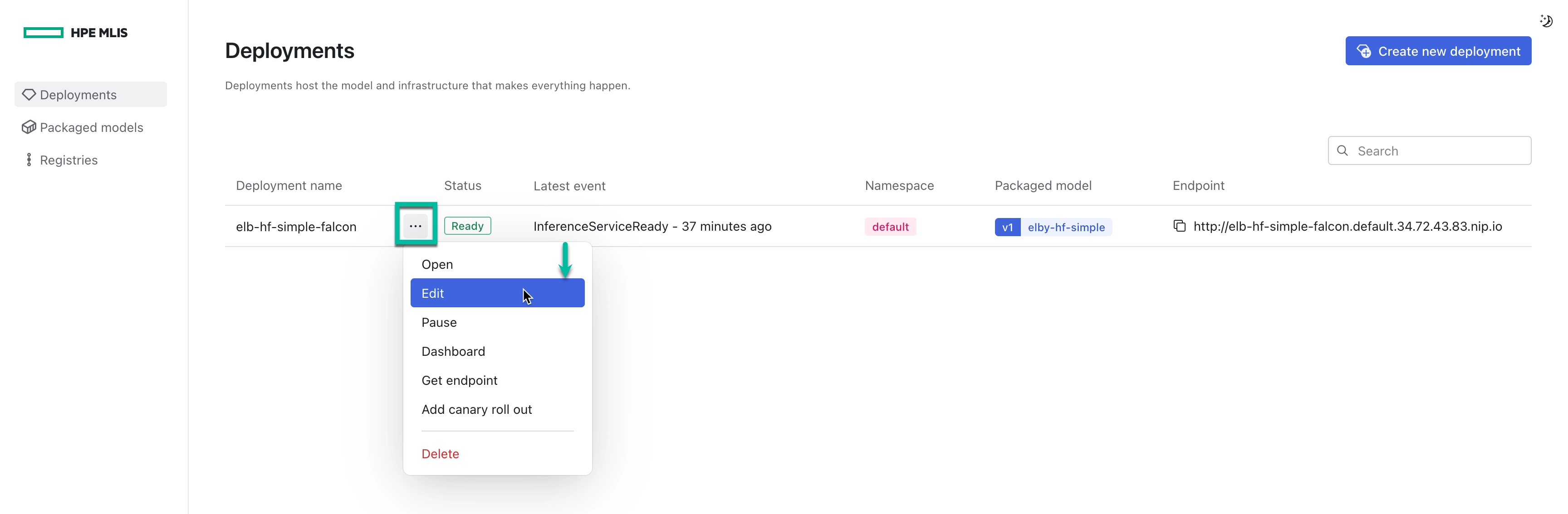Click the default namespace tag

click(890, 227)
